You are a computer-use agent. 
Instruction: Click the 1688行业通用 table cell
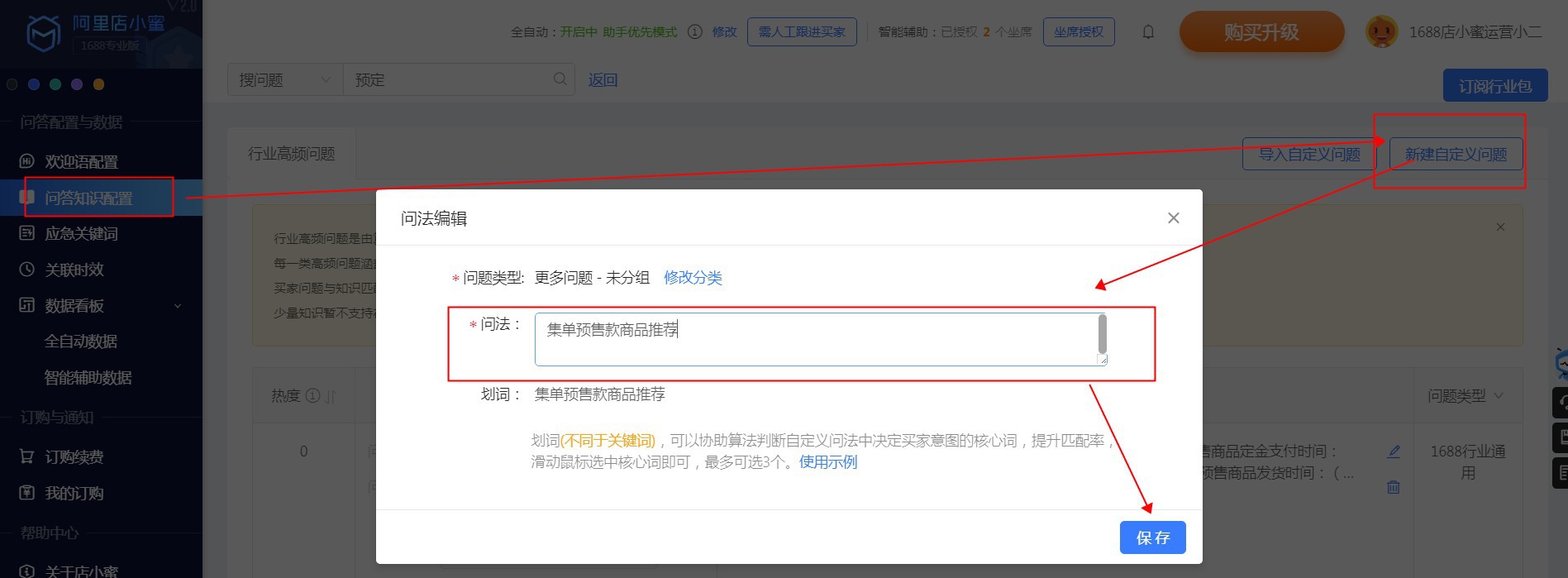[1468, 462]
